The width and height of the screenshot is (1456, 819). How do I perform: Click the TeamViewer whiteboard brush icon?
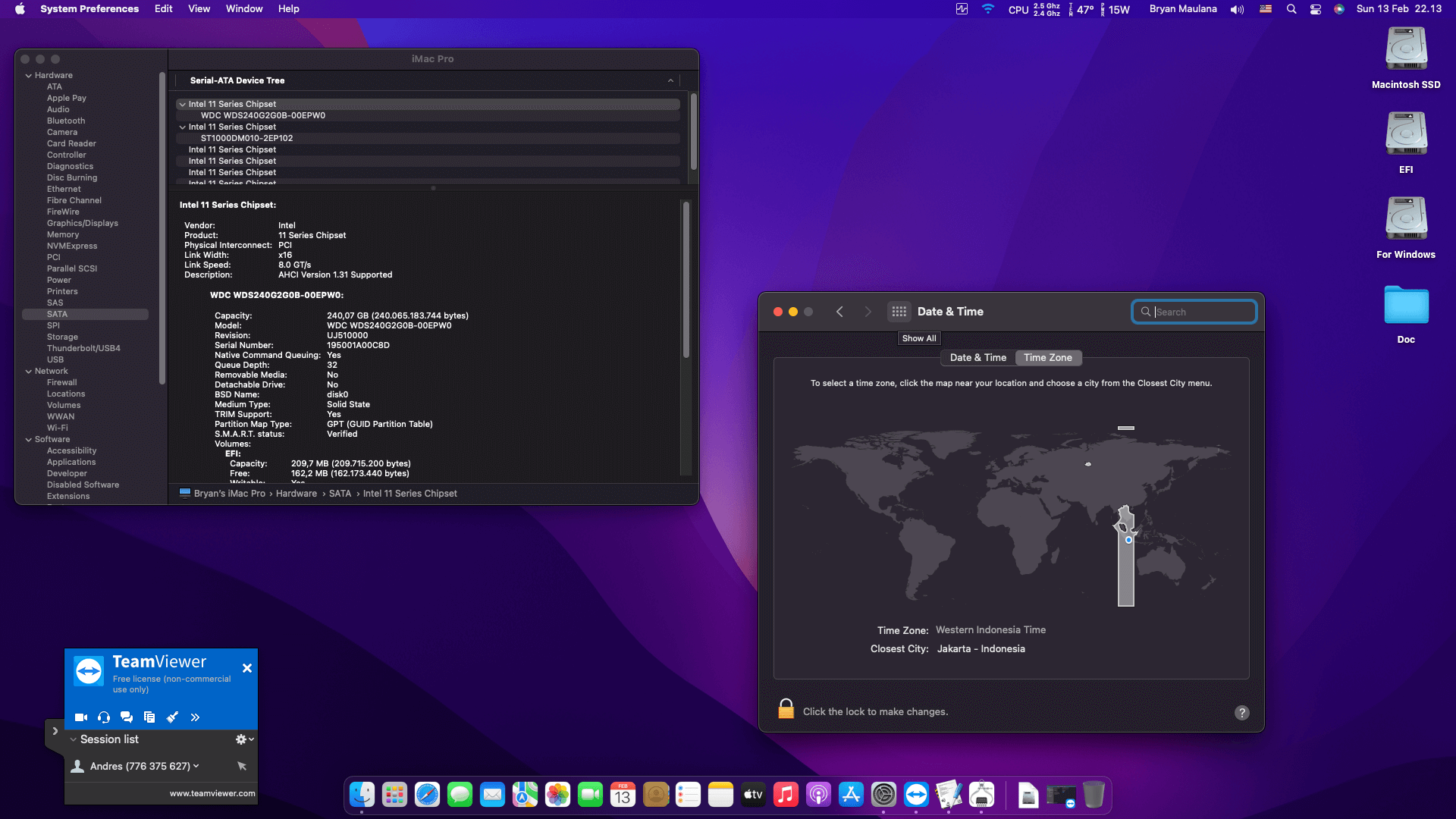(x=172, y=717)
